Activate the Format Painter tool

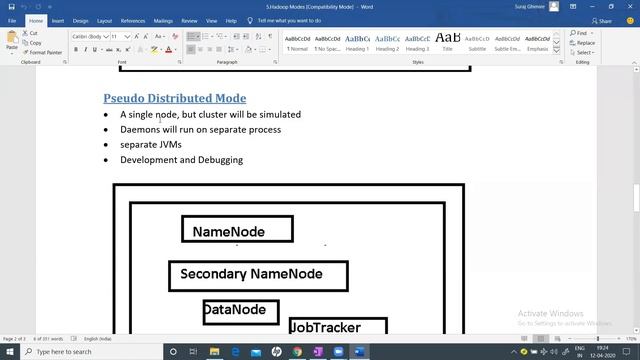click(43, 53)
